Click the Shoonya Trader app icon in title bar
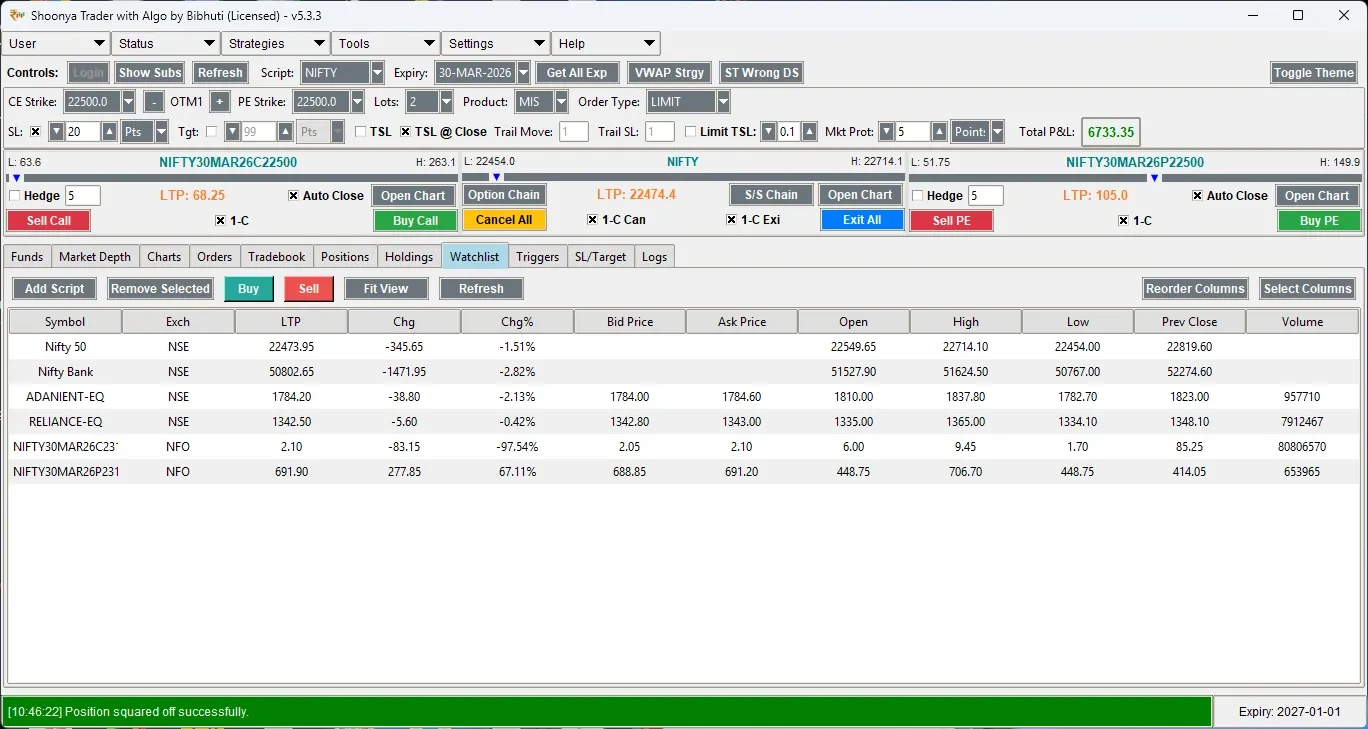Viewport: 1368px width, 729px height. 16,15
